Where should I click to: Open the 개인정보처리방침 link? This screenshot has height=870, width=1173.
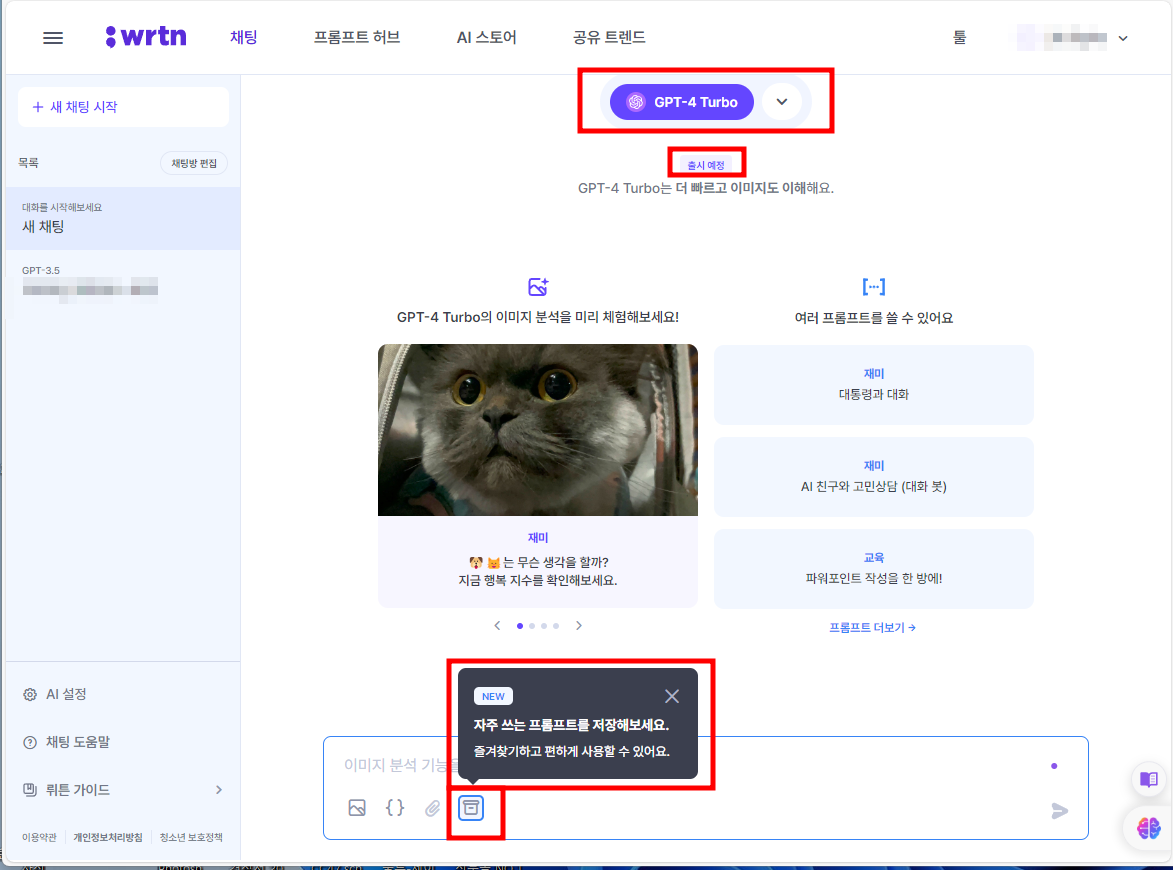[108, 837]
